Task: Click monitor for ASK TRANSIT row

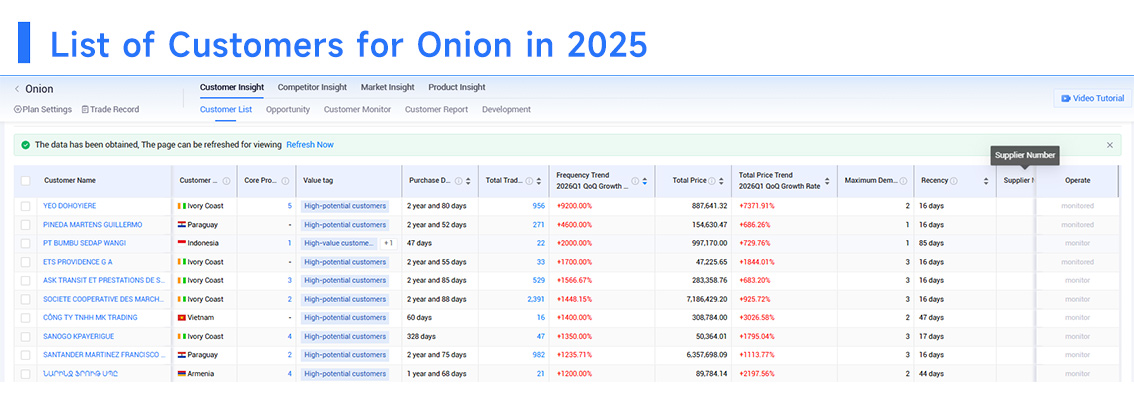Action: [1078, 281]
